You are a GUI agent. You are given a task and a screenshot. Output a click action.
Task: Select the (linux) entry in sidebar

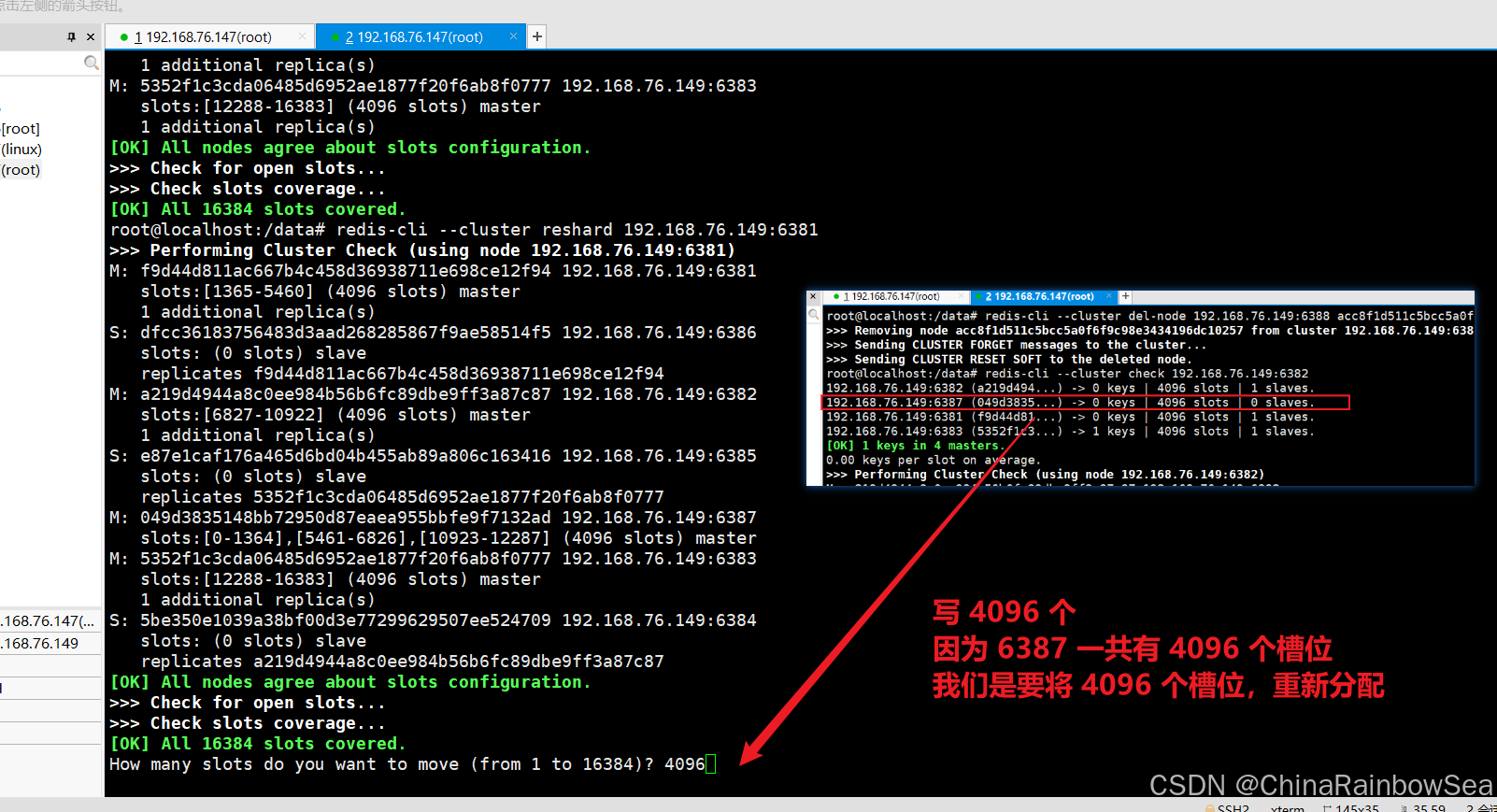pos(21,150)
